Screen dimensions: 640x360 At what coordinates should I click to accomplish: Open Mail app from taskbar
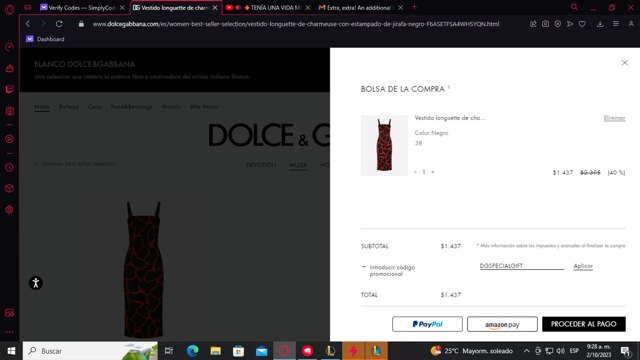262,351
